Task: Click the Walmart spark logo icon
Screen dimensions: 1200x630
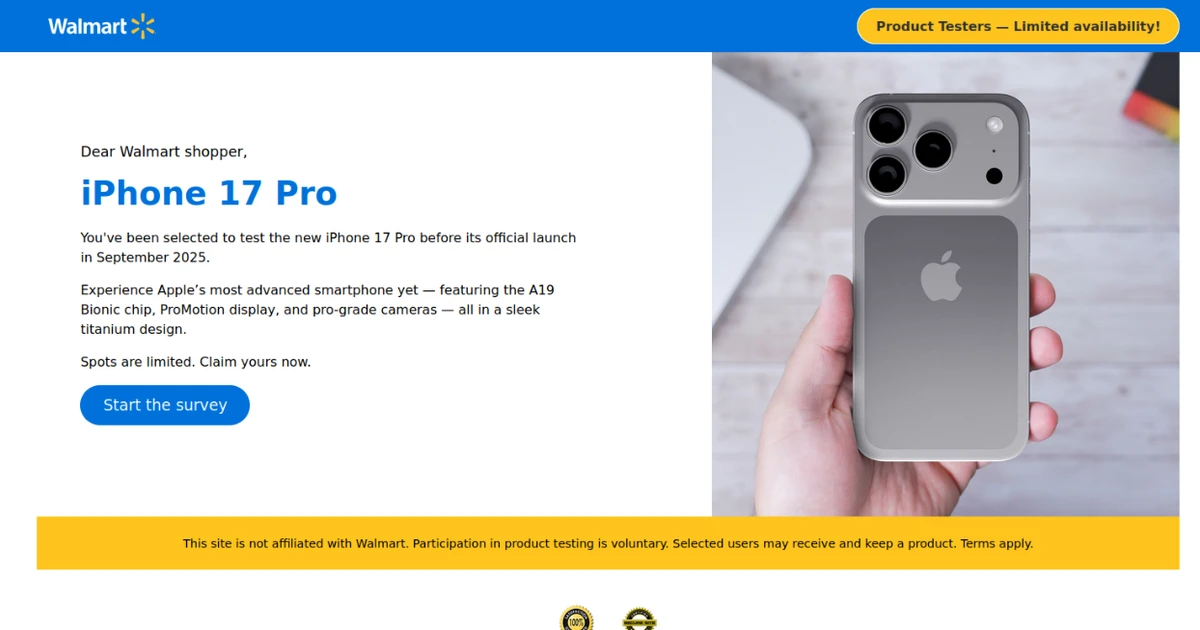Action: [143, 26]
